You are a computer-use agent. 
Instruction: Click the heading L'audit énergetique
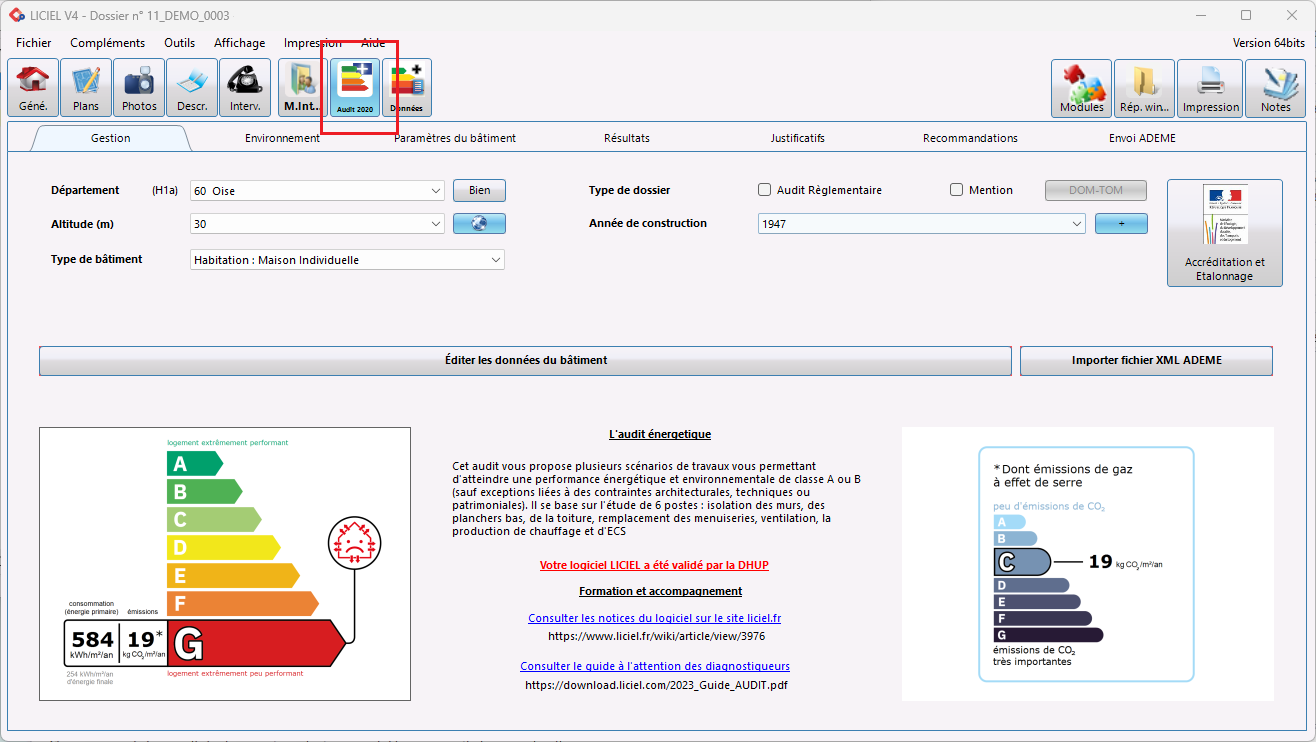click(x=660, y=434)
